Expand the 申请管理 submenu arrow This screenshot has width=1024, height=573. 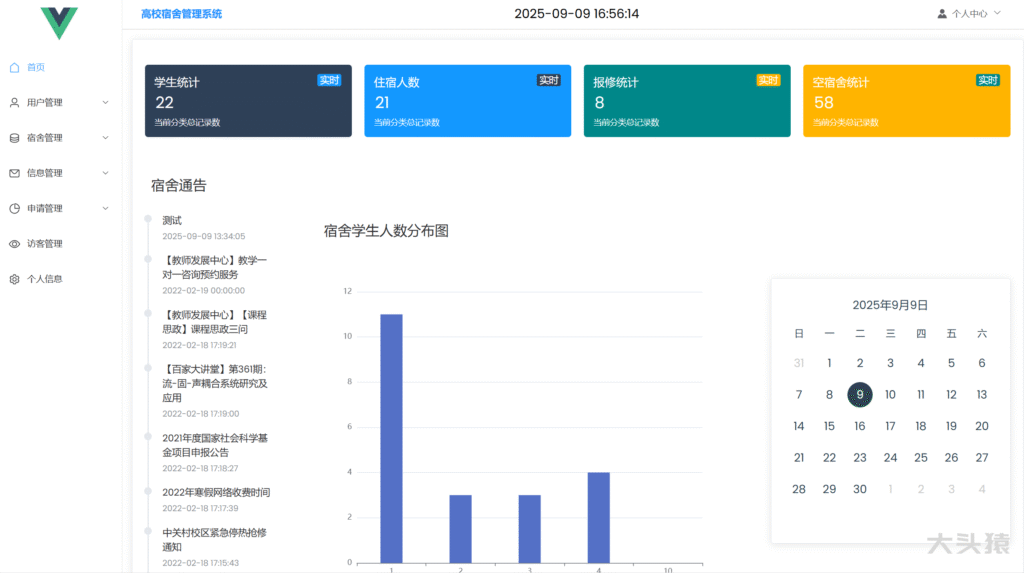[105, 208]
